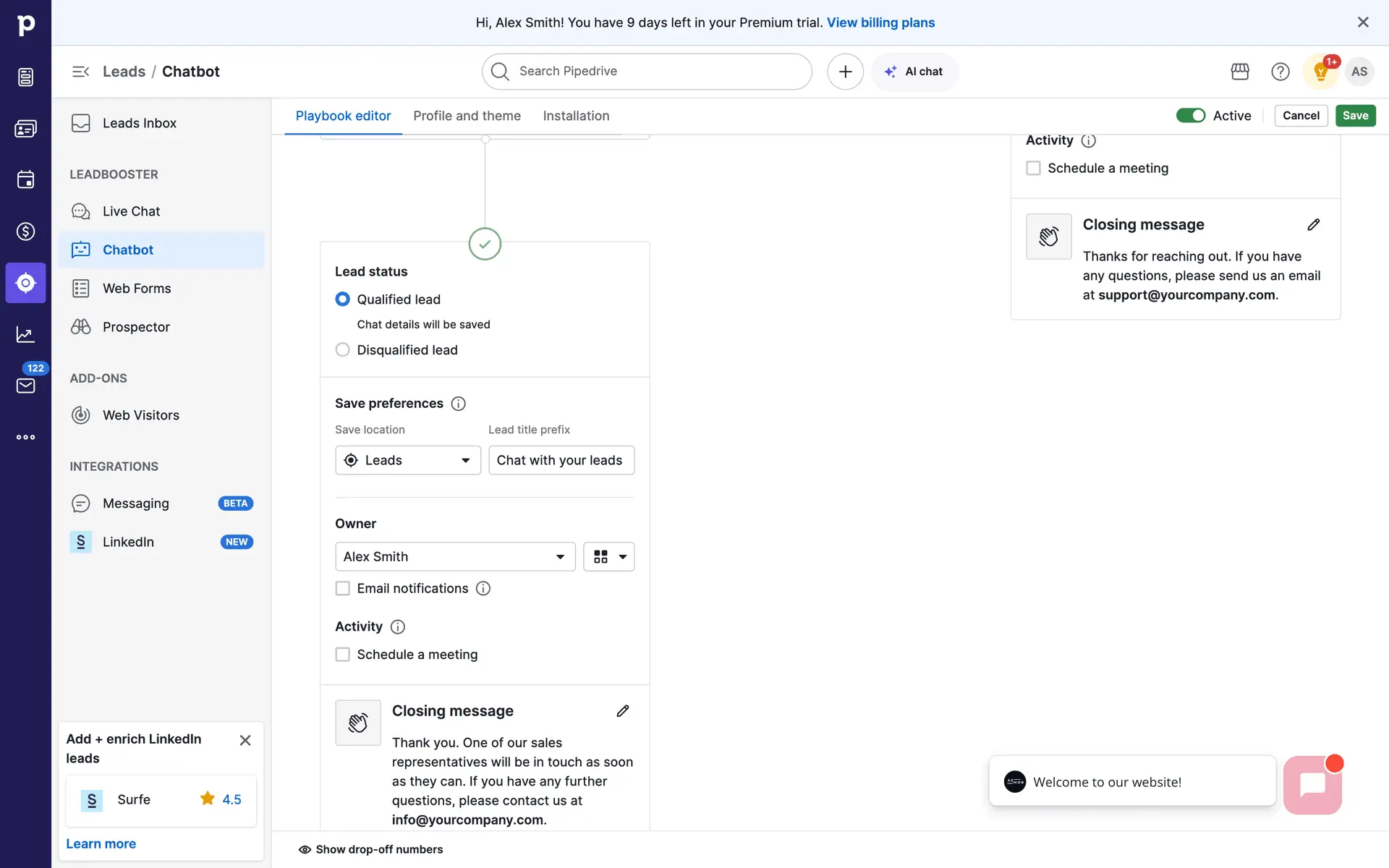The height and width of the screenshot is (868, 1389).
Task: Click the green Save button
Action: [x=1355, y=116]
